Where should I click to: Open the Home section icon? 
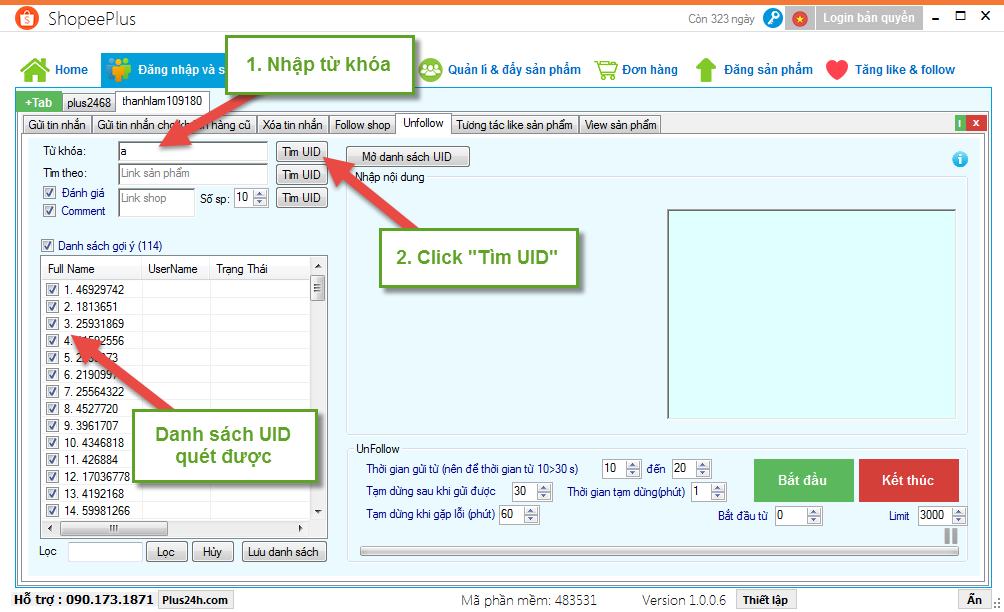35,70
